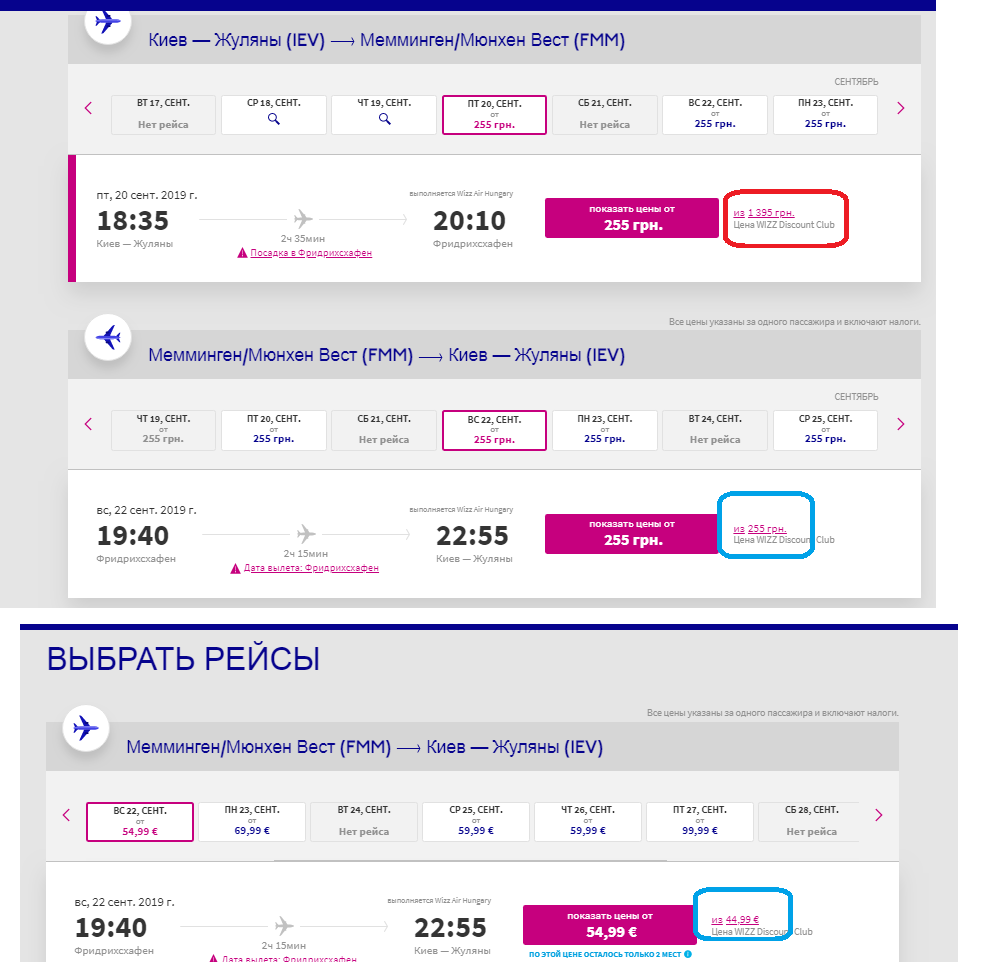Select Friday 20 Sept outbound date tab
This screenshot has width=990, height=962.
tap(494, 114)
